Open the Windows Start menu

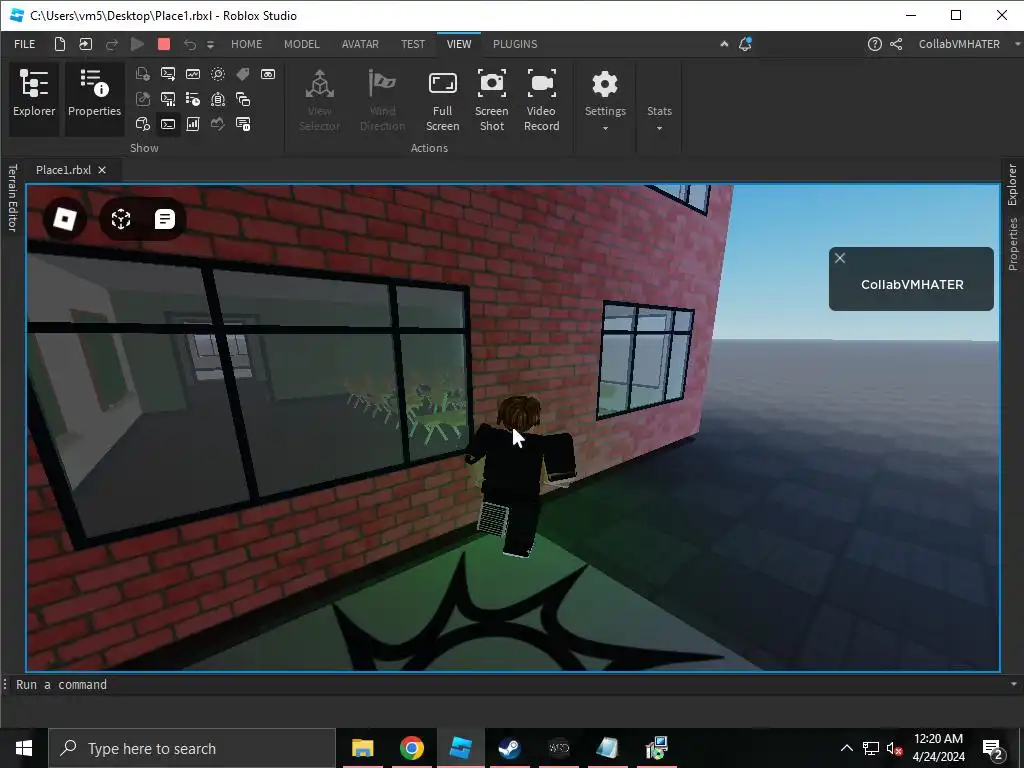click(x=24, y=748)
